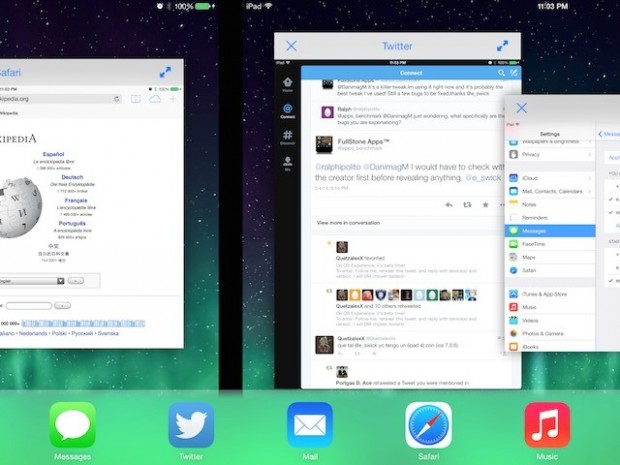Viewport: 620px width, 465px height.
Task: Open the Music app in the dock
Action: [547, 425]
